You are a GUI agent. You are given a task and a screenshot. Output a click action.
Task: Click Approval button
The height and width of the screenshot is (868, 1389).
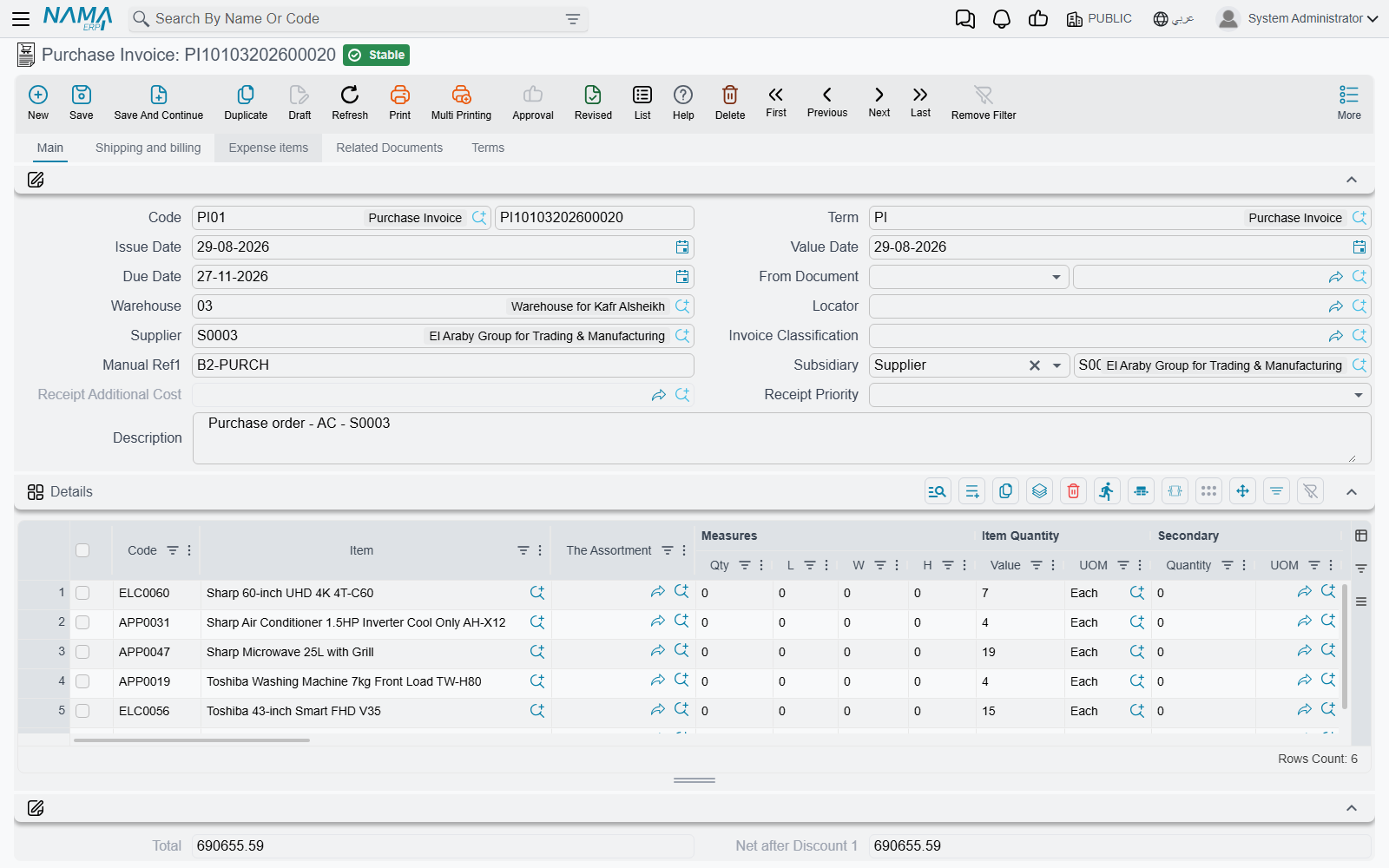click(x=533, y=102)
